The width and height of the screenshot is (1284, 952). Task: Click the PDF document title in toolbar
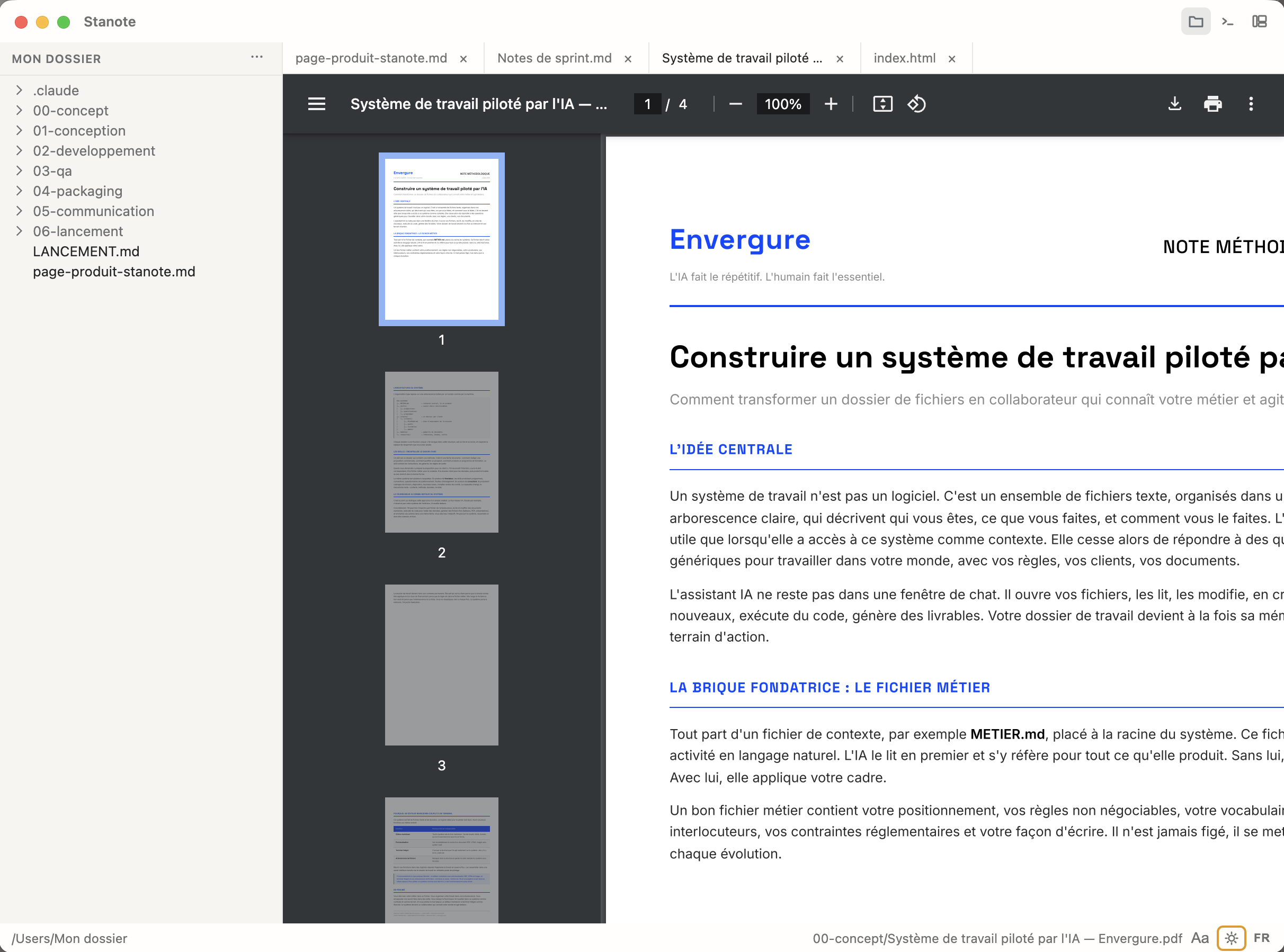(x=478, y=104)
